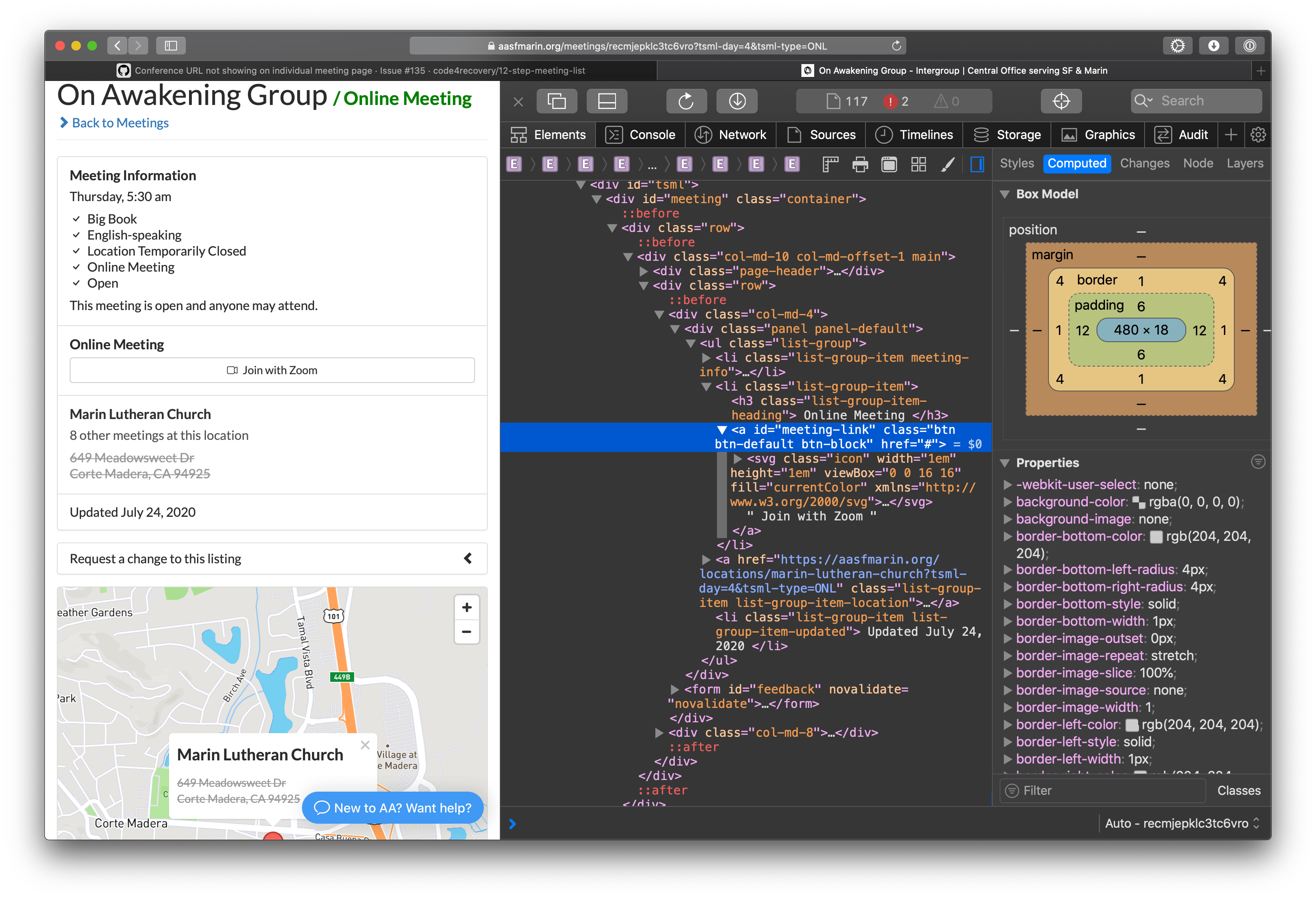Follow the Back to Meetings link

[x=120, y=123]
